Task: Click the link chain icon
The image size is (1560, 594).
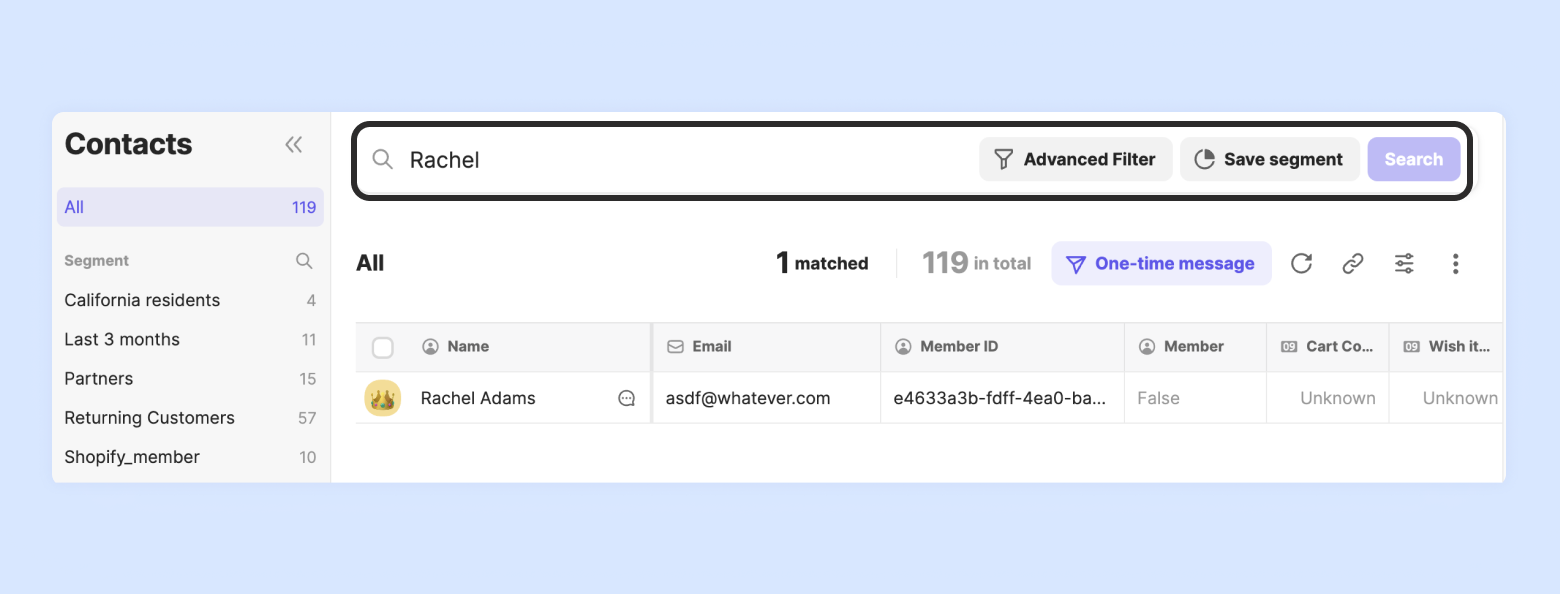Action: 1353,263
